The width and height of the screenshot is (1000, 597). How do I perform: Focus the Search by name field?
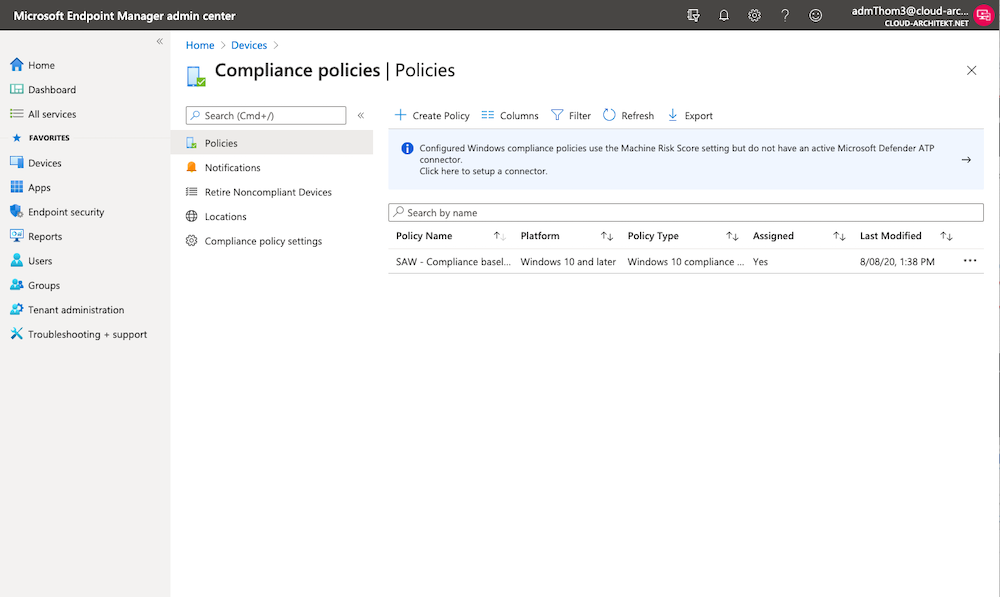click(x=686, y=212)
